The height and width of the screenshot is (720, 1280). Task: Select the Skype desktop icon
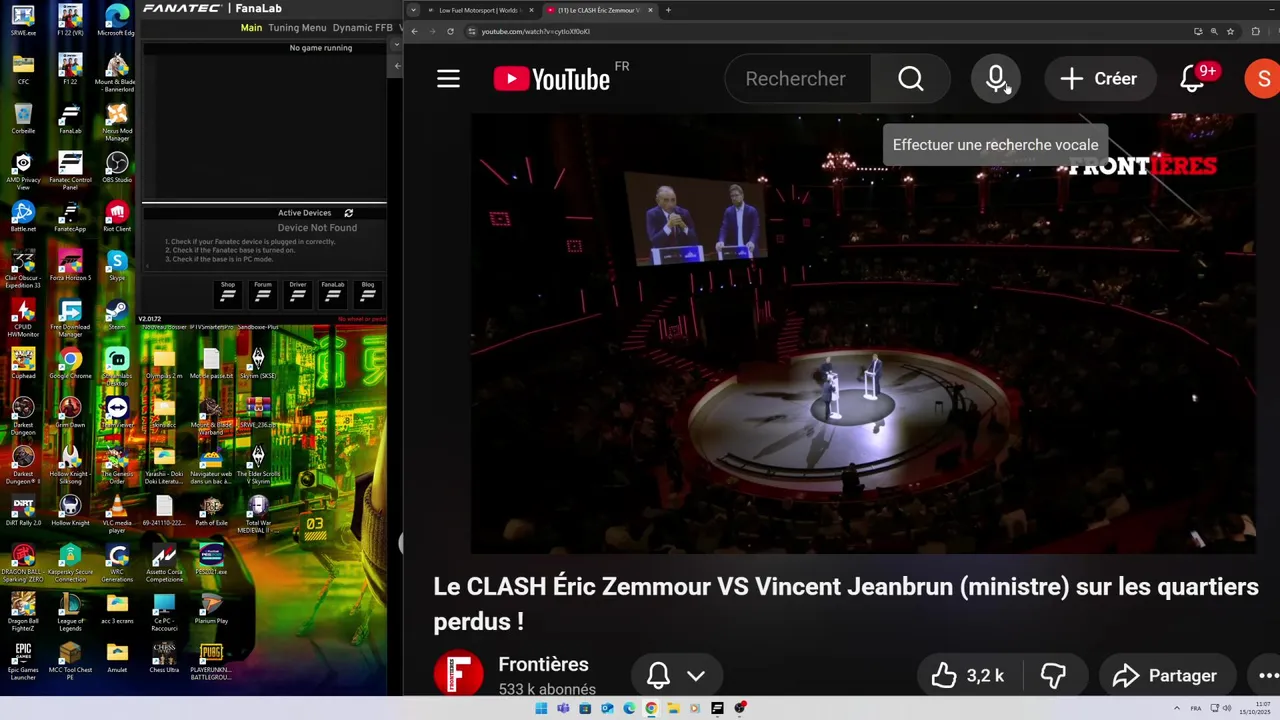(117, 265)
